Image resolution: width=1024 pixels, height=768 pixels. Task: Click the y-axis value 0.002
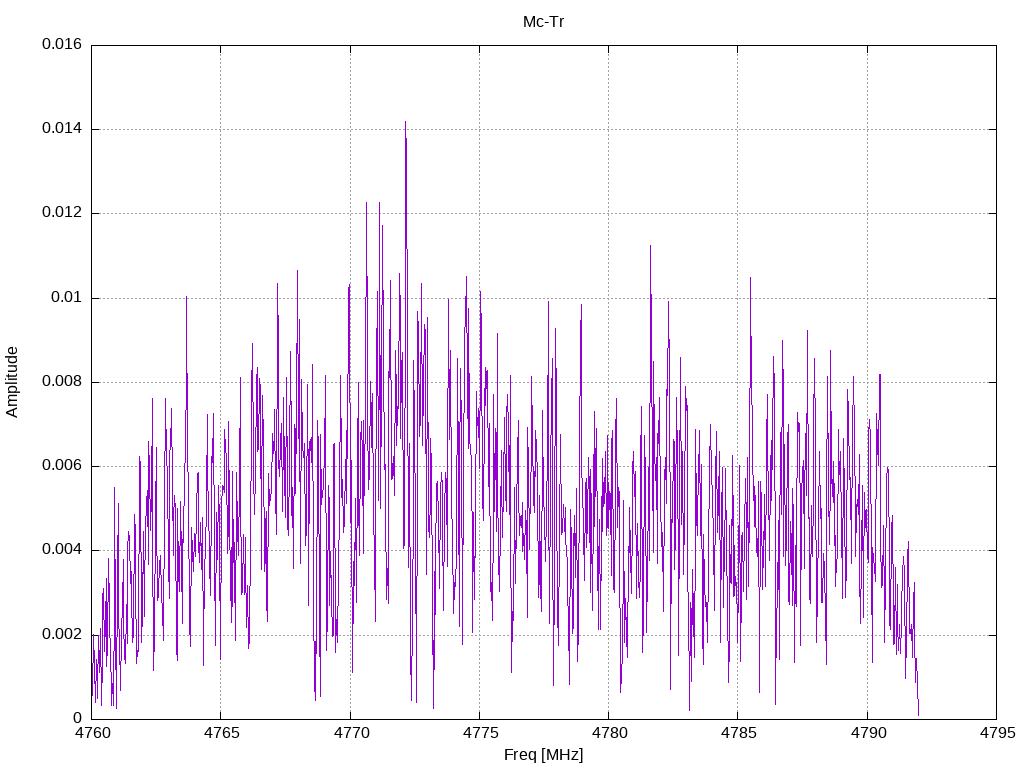click(x=62, y=634)
